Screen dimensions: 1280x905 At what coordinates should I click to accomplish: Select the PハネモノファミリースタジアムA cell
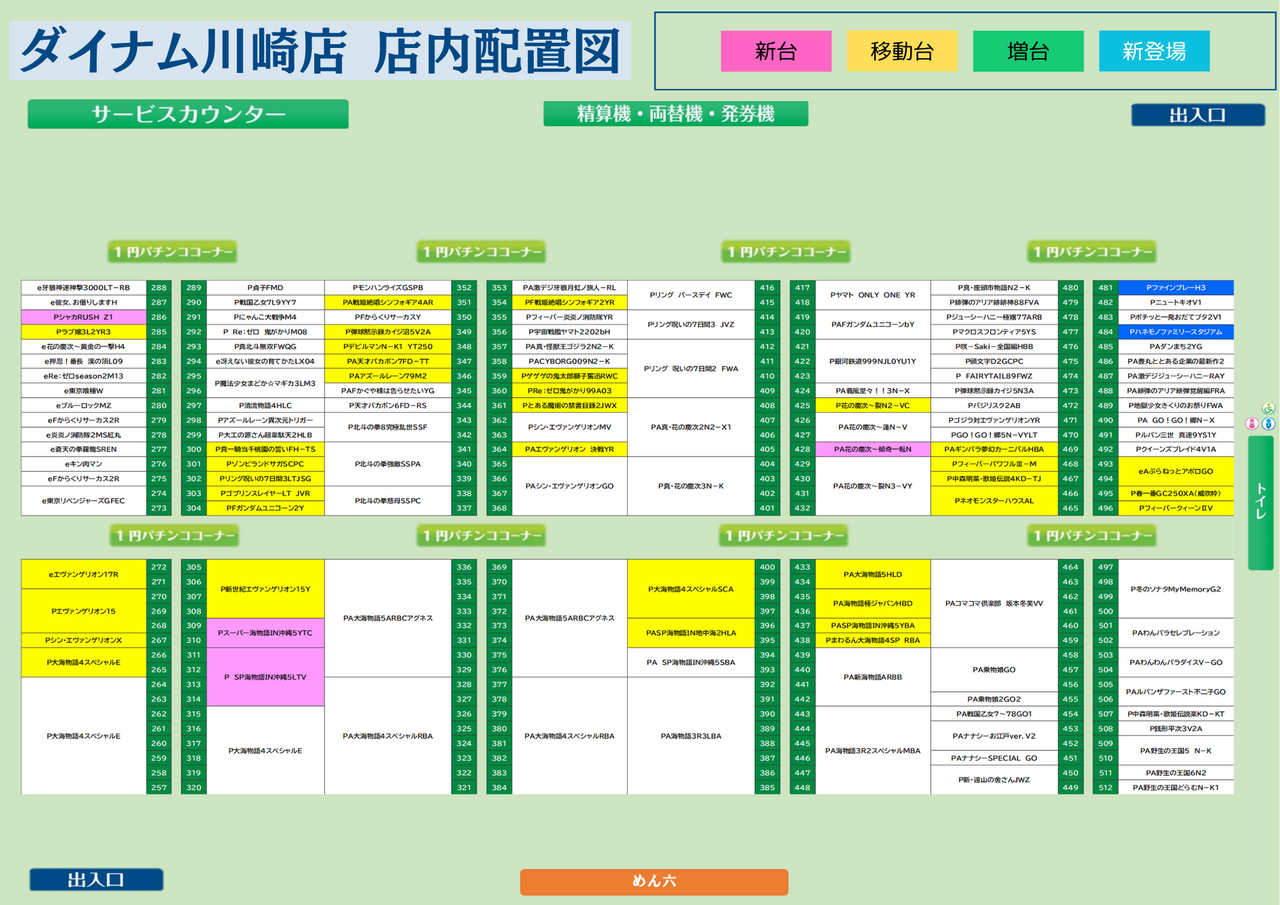pos(1176,332)
